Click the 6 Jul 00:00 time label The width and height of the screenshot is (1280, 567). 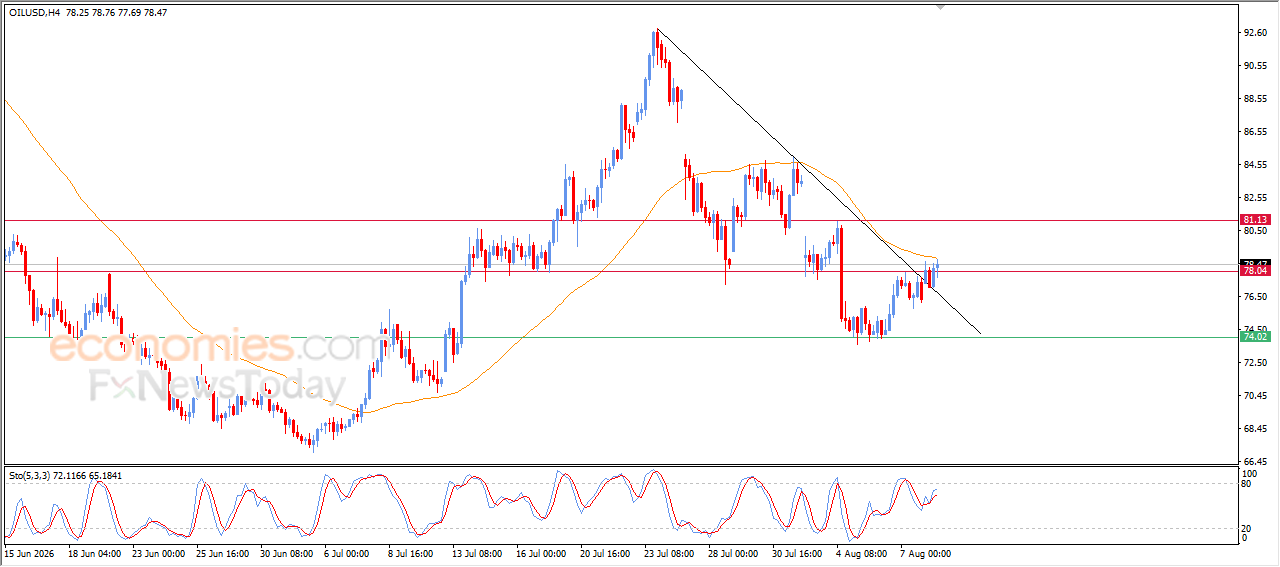(x=345, y=552)
